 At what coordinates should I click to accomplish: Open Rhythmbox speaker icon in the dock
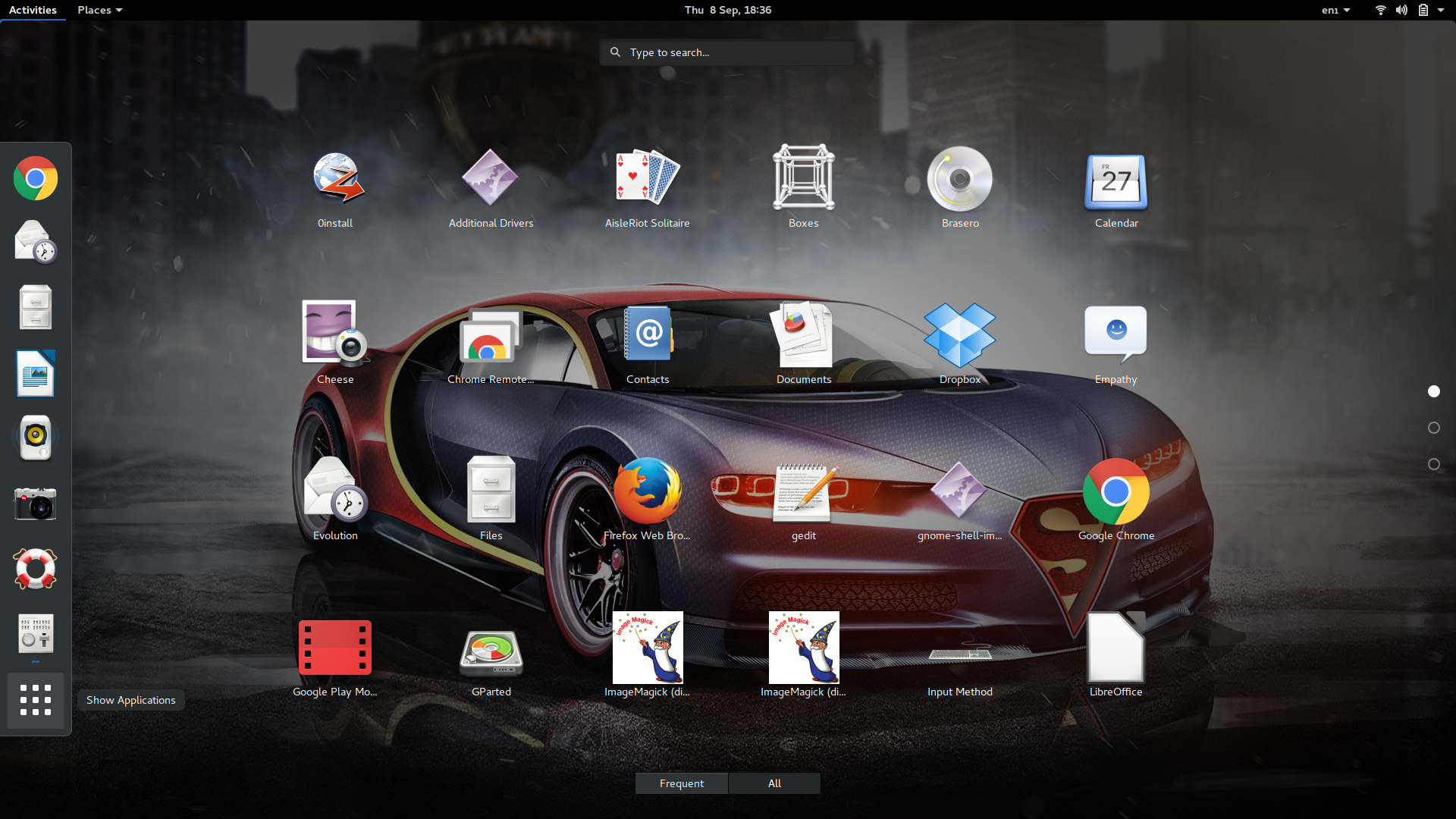[36, 438]
